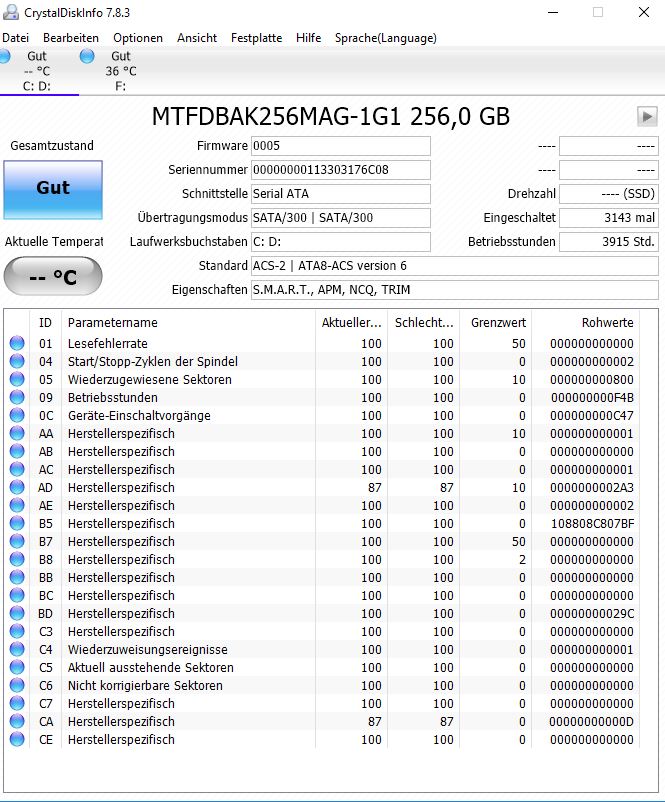
Task: Click the Laufwerksbuchstaben field
Action: coord(341,242)
